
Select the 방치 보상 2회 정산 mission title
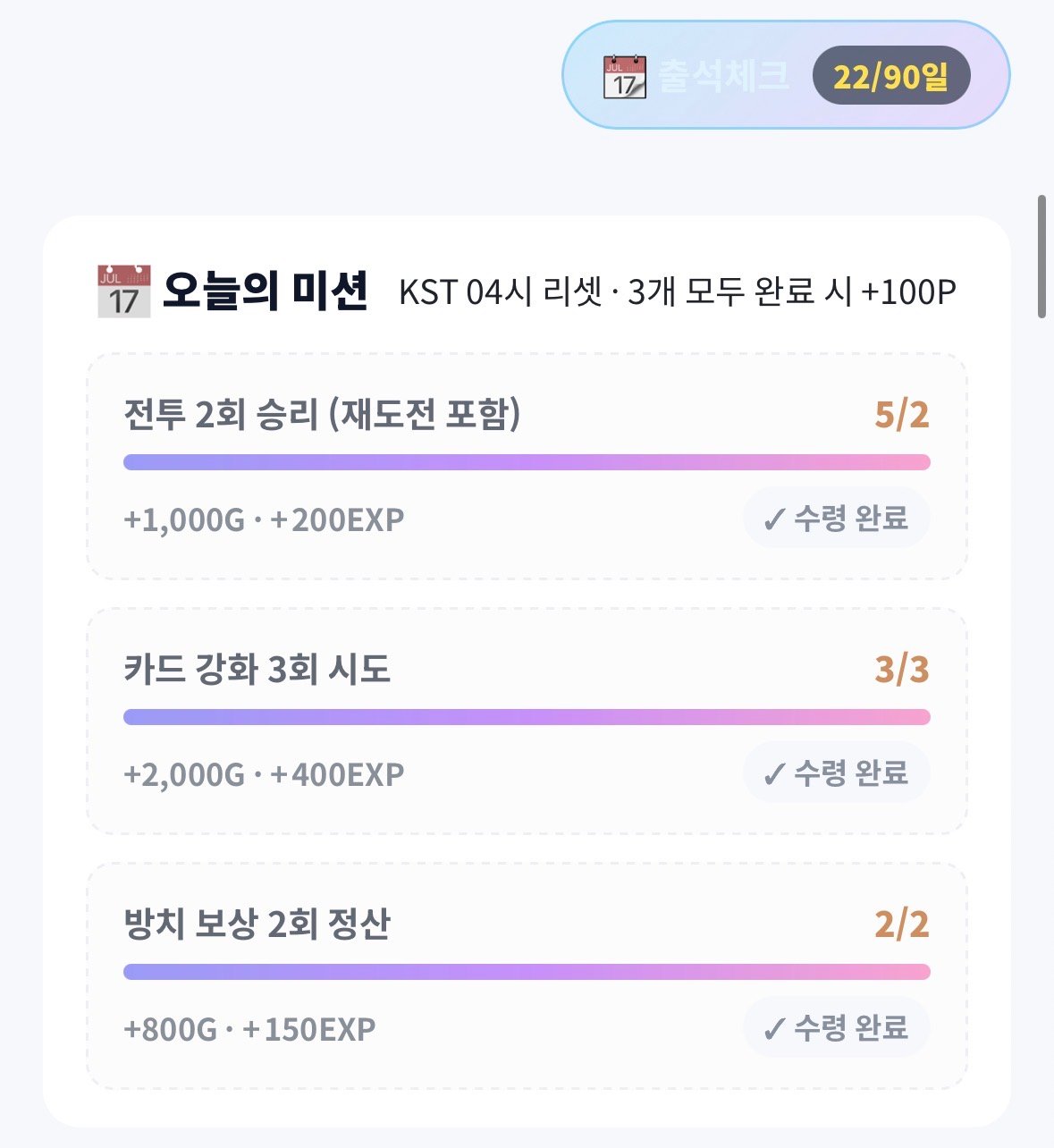[257, 924]
